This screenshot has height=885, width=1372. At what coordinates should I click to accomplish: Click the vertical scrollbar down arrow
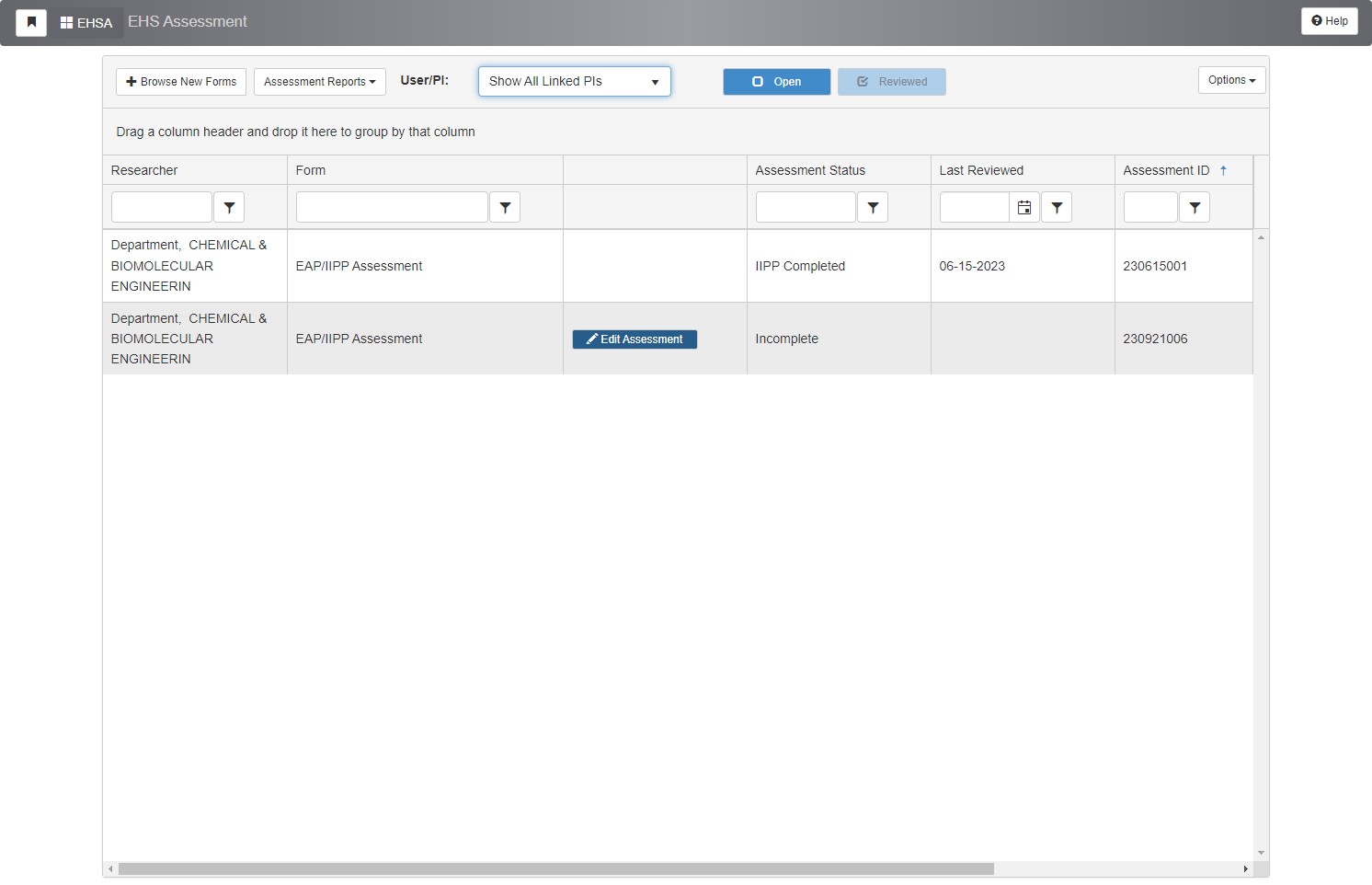point(1261,853)
